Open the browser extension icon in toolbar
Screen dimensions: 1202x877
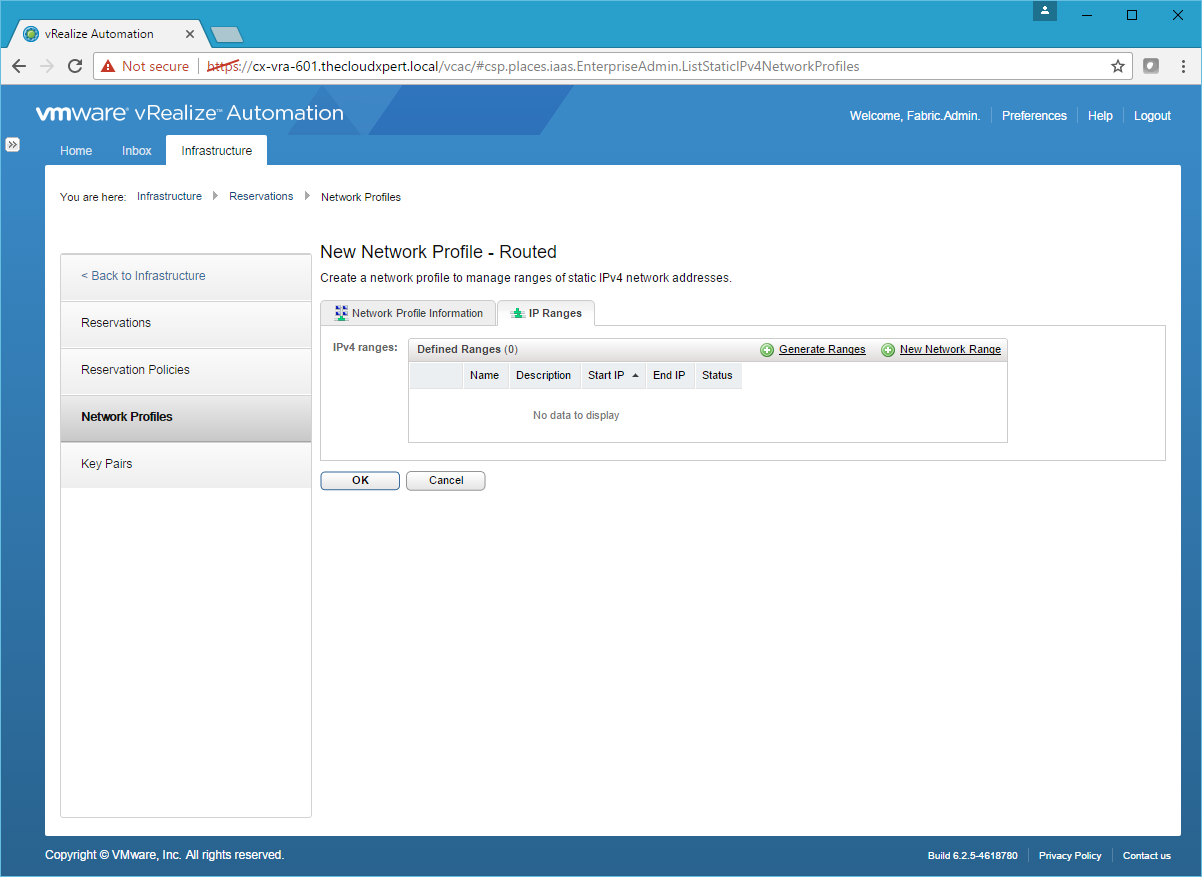pyautogui.click(x=1151, y=66)
